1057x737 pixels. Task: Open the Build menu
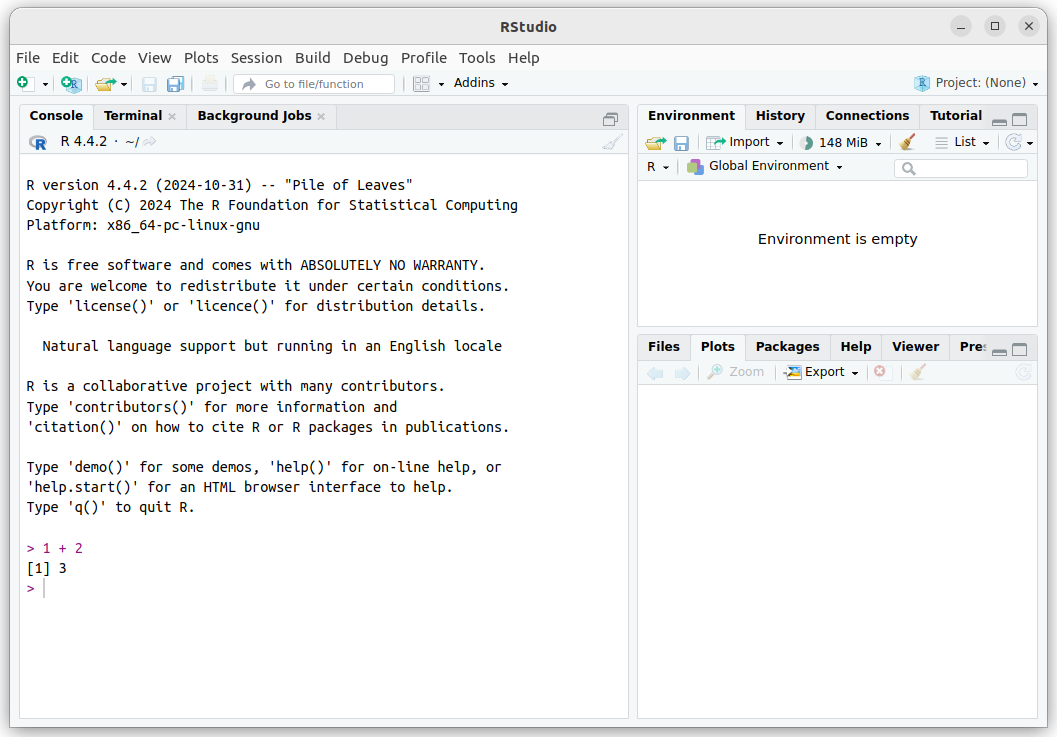(313, 58)
